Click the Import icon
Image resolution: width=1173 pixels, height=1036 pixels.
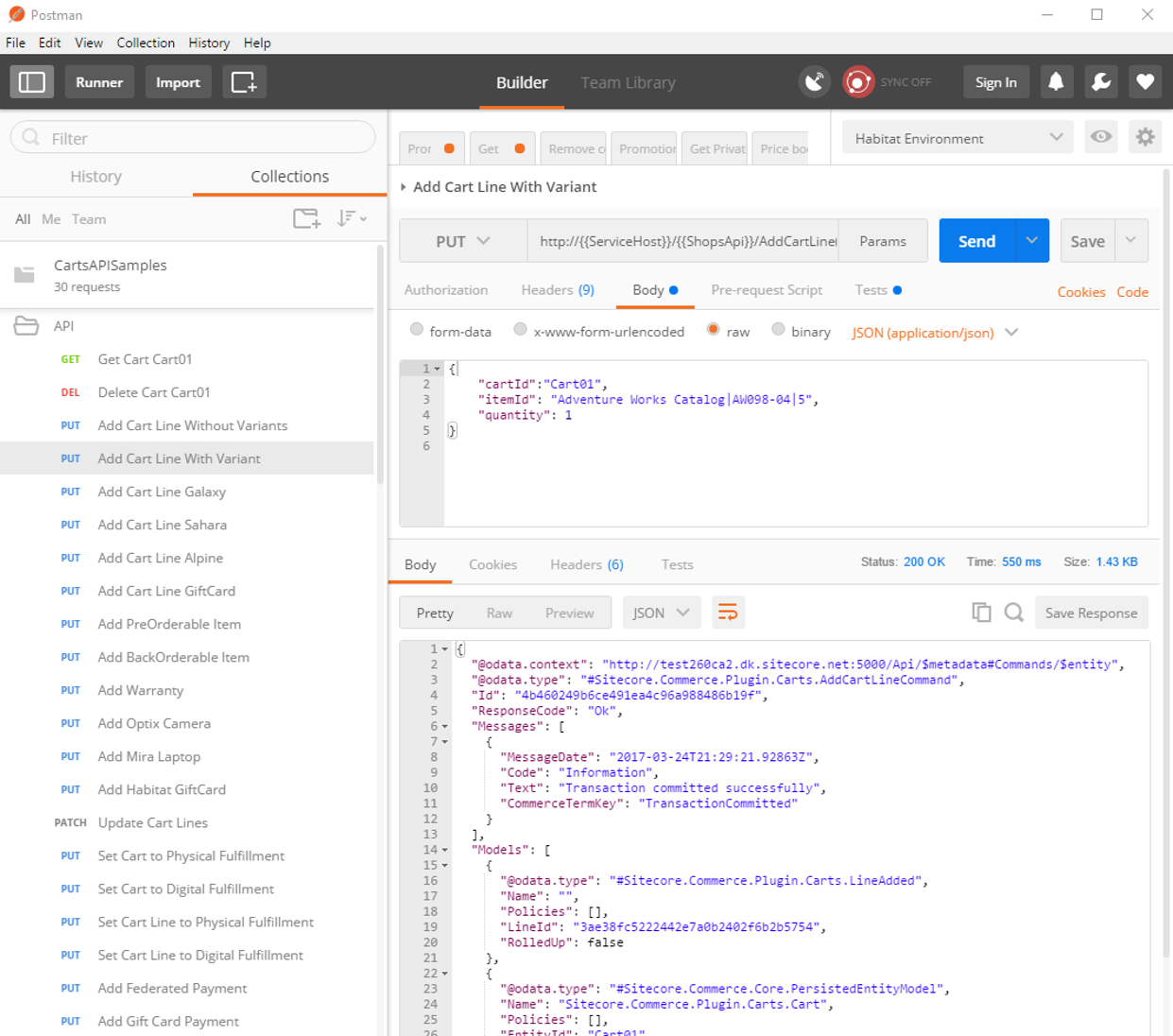[x=178, y=82]
